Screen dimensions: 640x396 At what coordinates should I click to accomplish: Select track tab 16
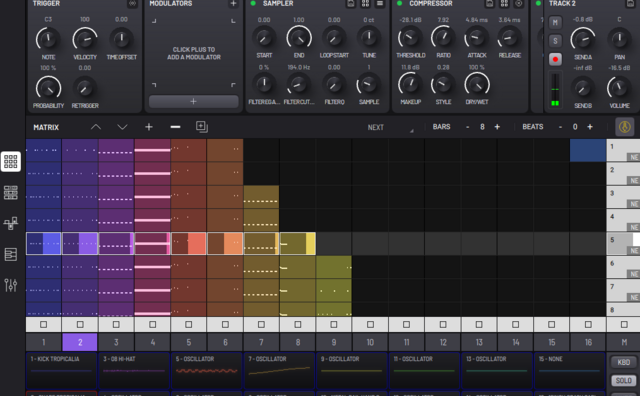click(588, 342)
